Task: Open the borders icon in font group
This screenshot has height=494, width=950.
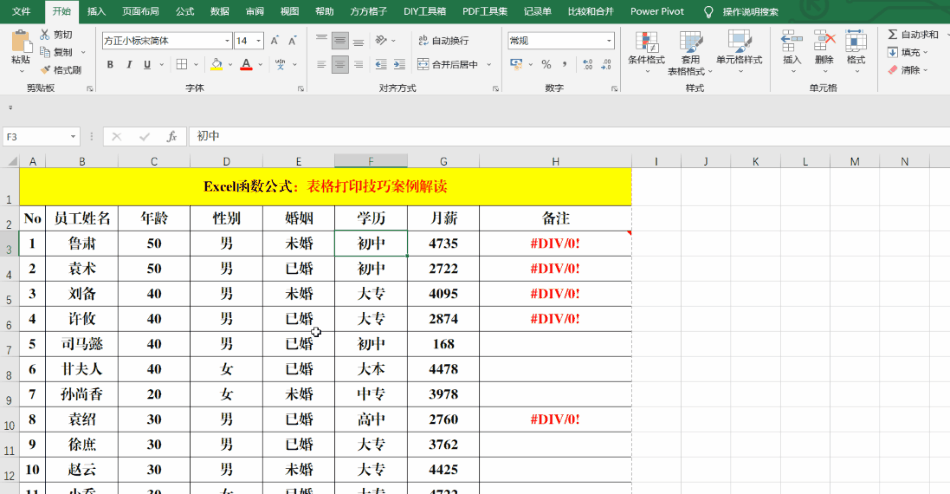Action: [182, 64]
